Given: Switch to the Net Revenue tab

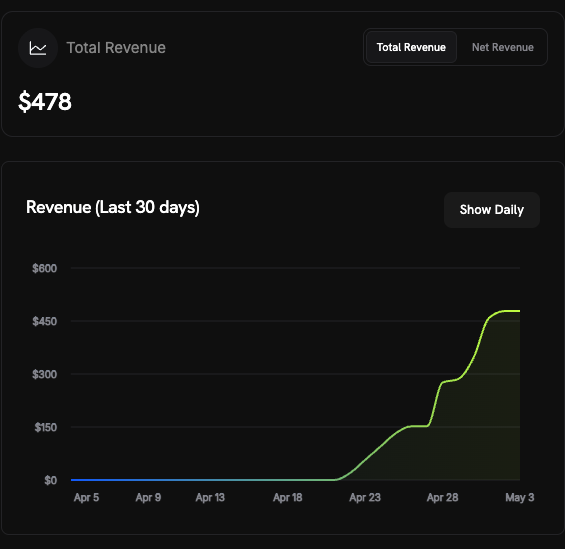Looking at the screenshot, I should [x=503, y=47].
